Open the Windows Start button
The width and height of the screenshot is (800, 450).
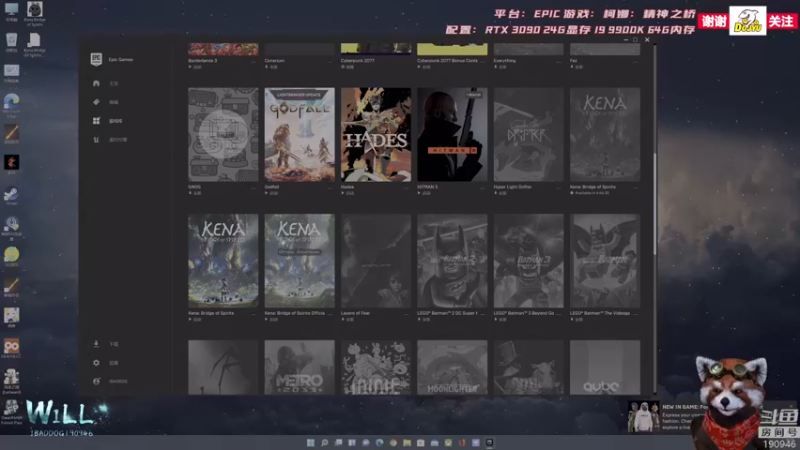click(x=310, y=443)
